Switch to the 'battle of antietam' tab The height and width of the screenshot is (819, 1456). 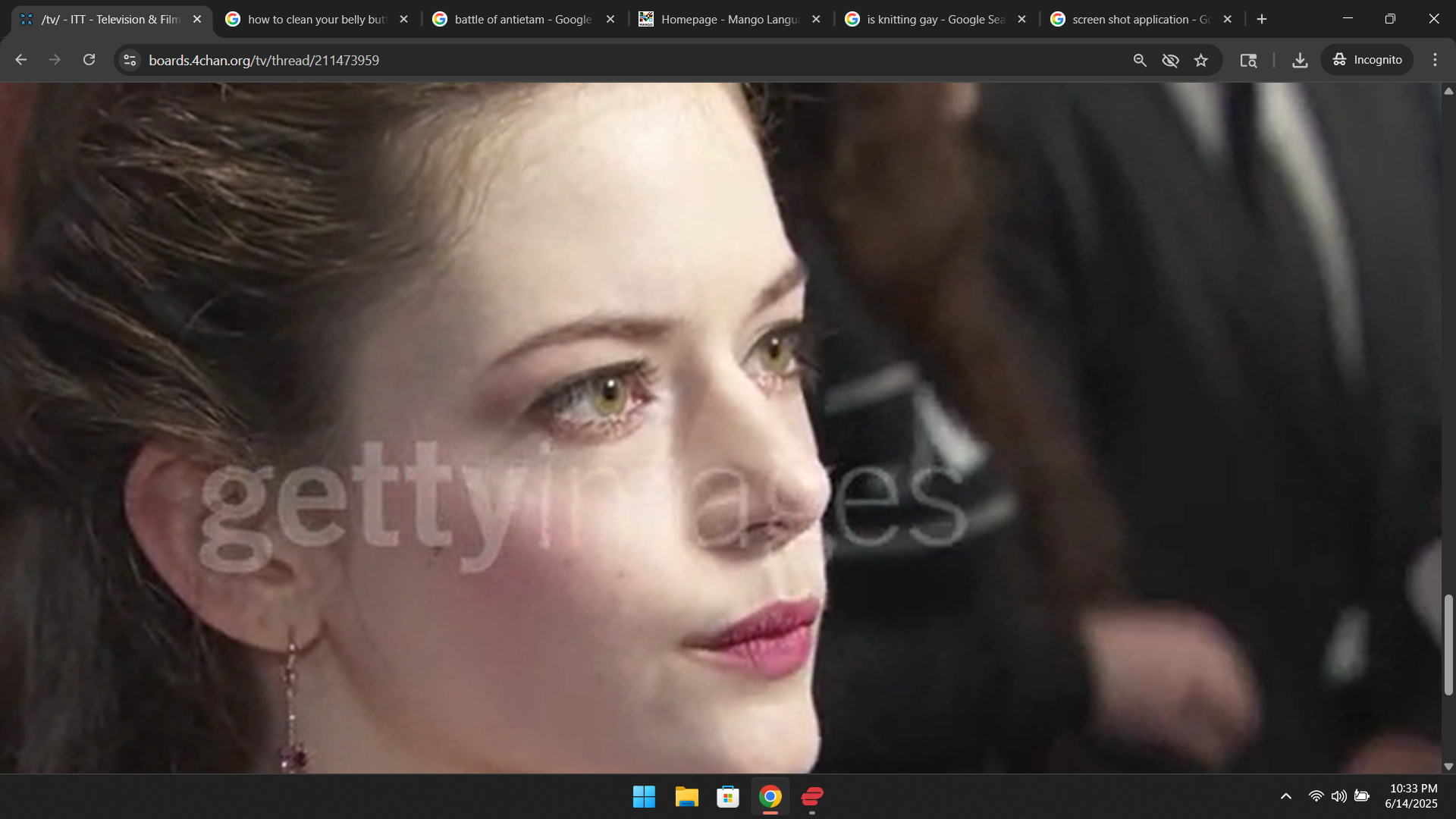click(x=525, y=20)
